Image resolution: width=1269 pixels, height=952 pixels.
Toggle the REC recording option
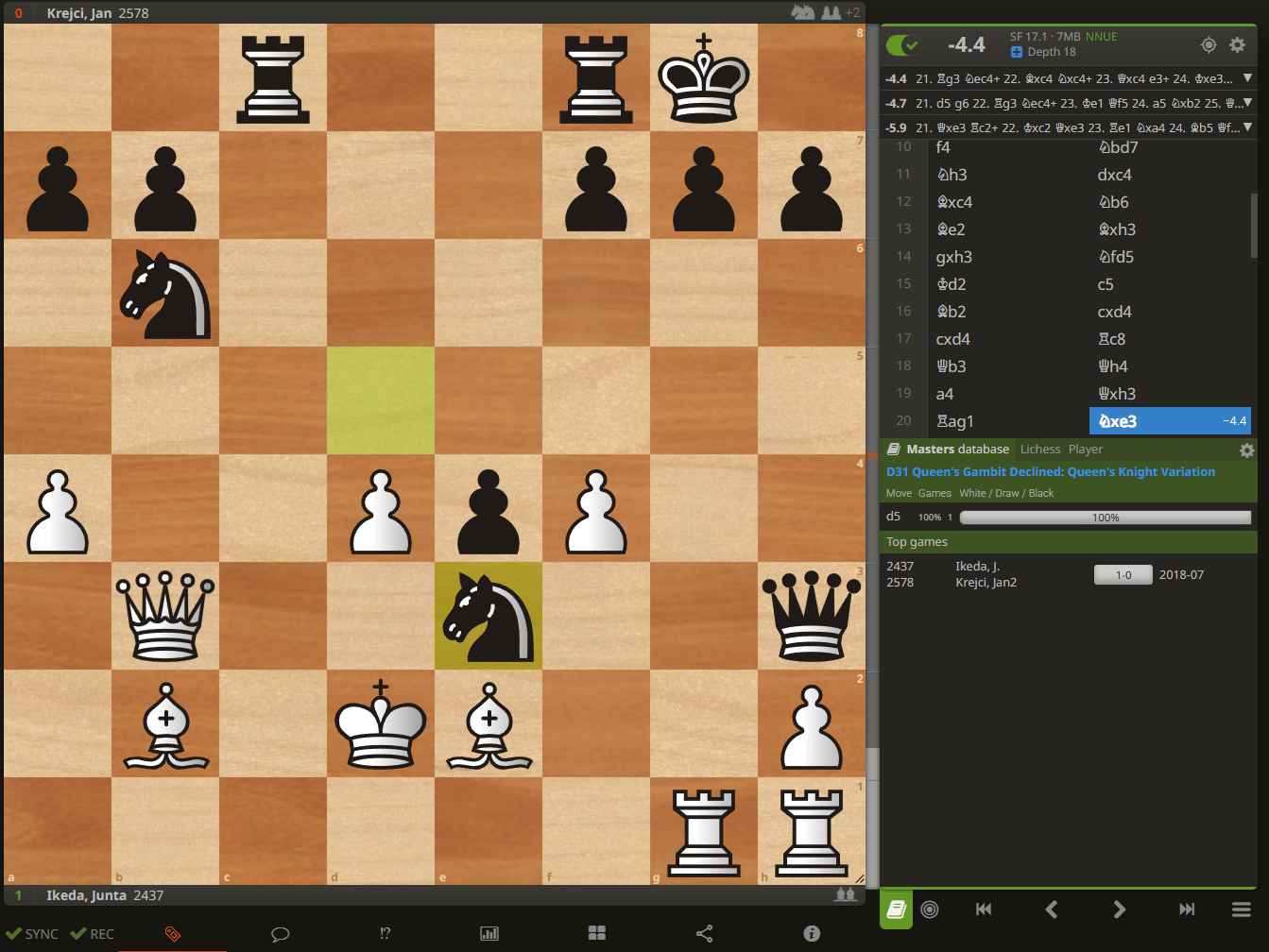pyautogui.click(x=93, y=934)
